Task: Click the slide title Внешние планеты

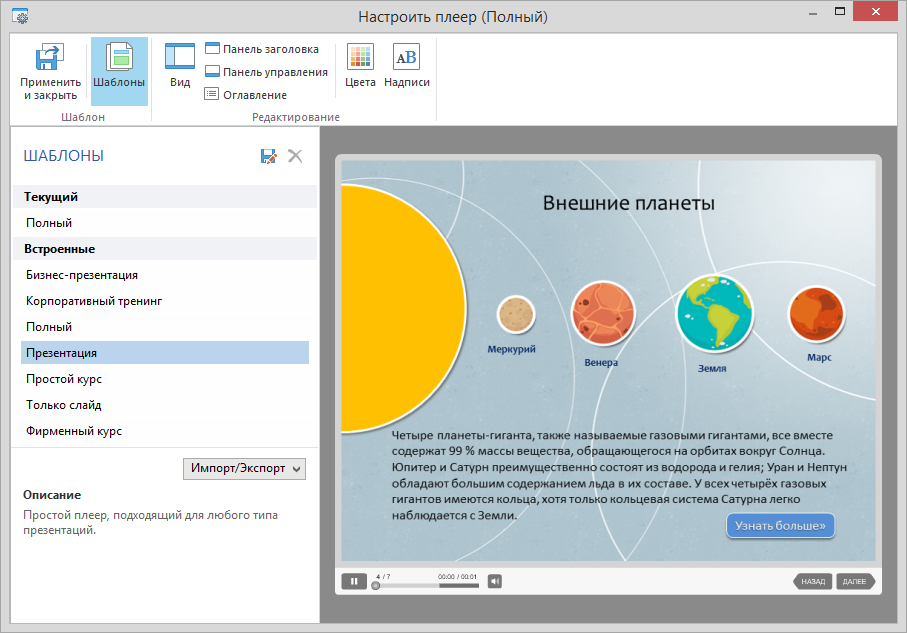Action: pos(629,203)
